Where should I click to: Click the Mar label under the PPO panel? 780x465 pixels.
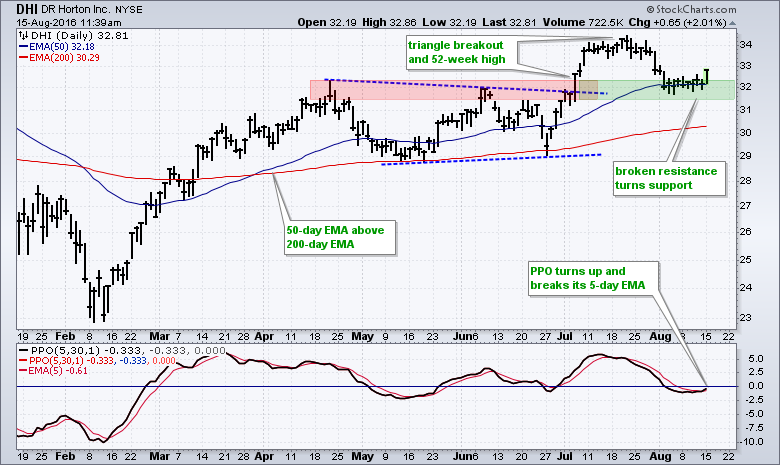point(160,456)
